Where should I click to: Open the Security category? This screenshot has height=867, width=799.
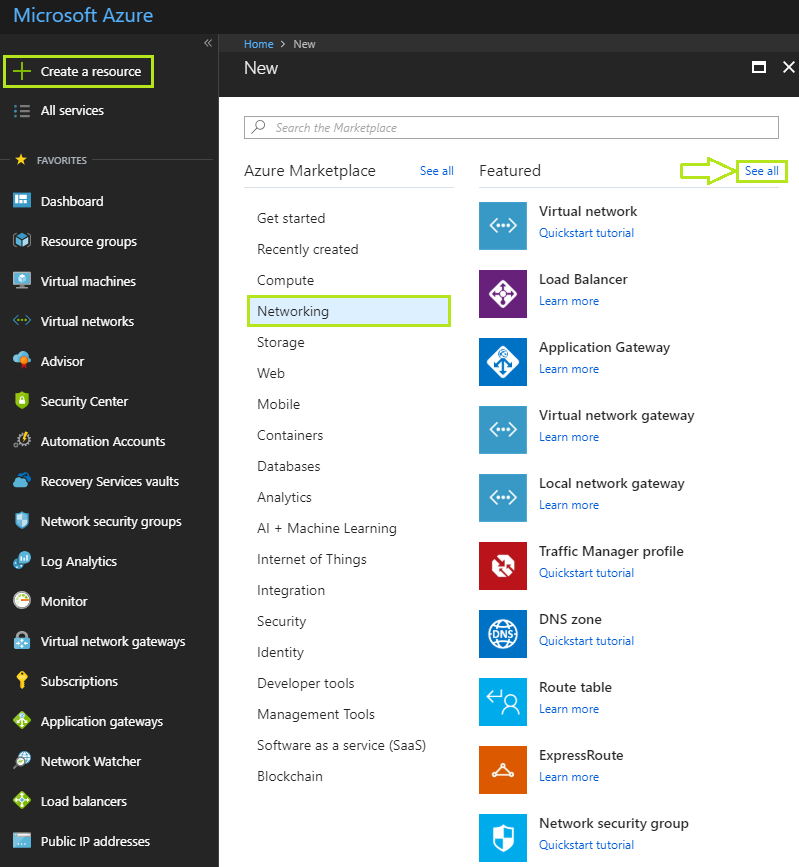click(281, 621)
